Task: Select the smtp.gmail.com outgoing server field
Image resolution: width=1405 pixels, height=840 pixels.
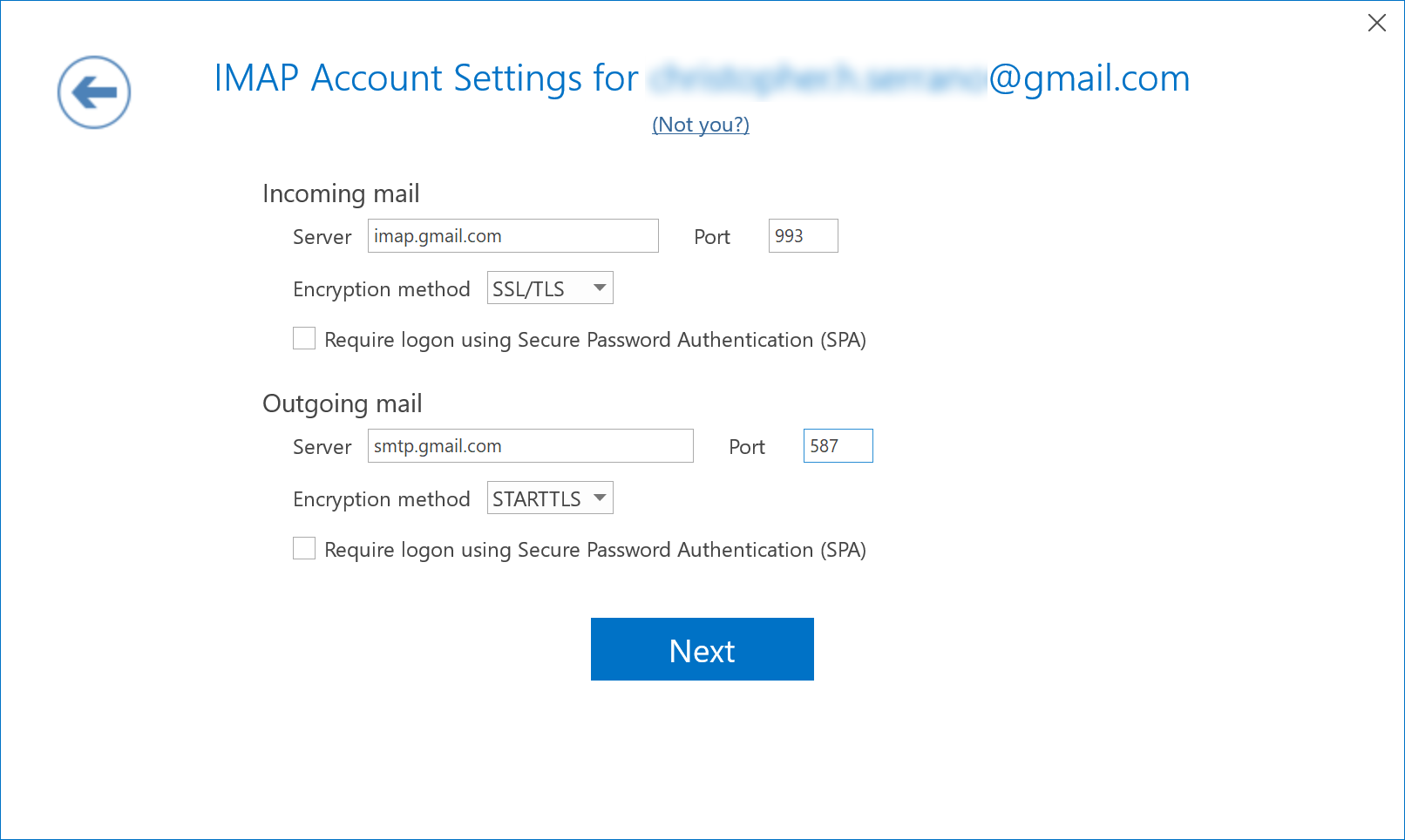Action: pos(531,446)
